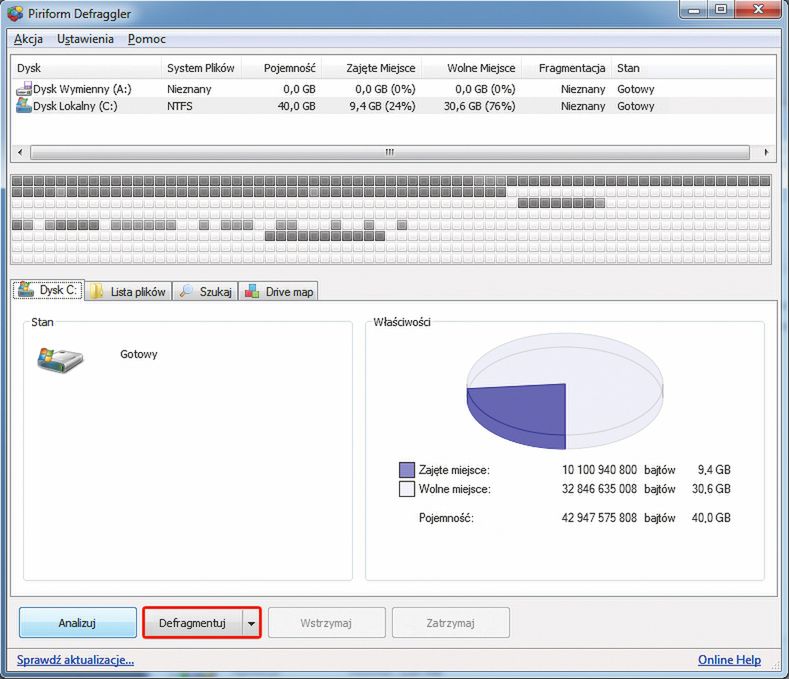Open the Pomoc menu
This screenshot has width=789, height=679.
pyautogui.click(x=146, y=39)
